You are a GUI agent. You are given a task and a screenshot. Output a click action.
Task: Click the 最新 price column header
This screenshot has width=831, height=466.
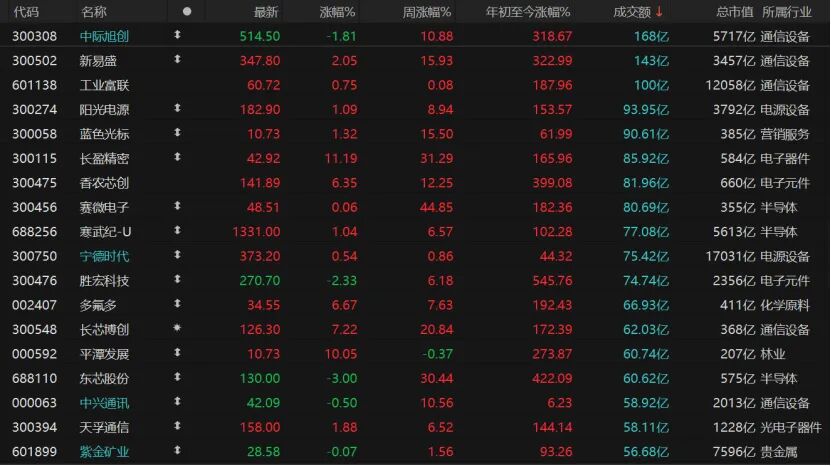click(266, 12)
